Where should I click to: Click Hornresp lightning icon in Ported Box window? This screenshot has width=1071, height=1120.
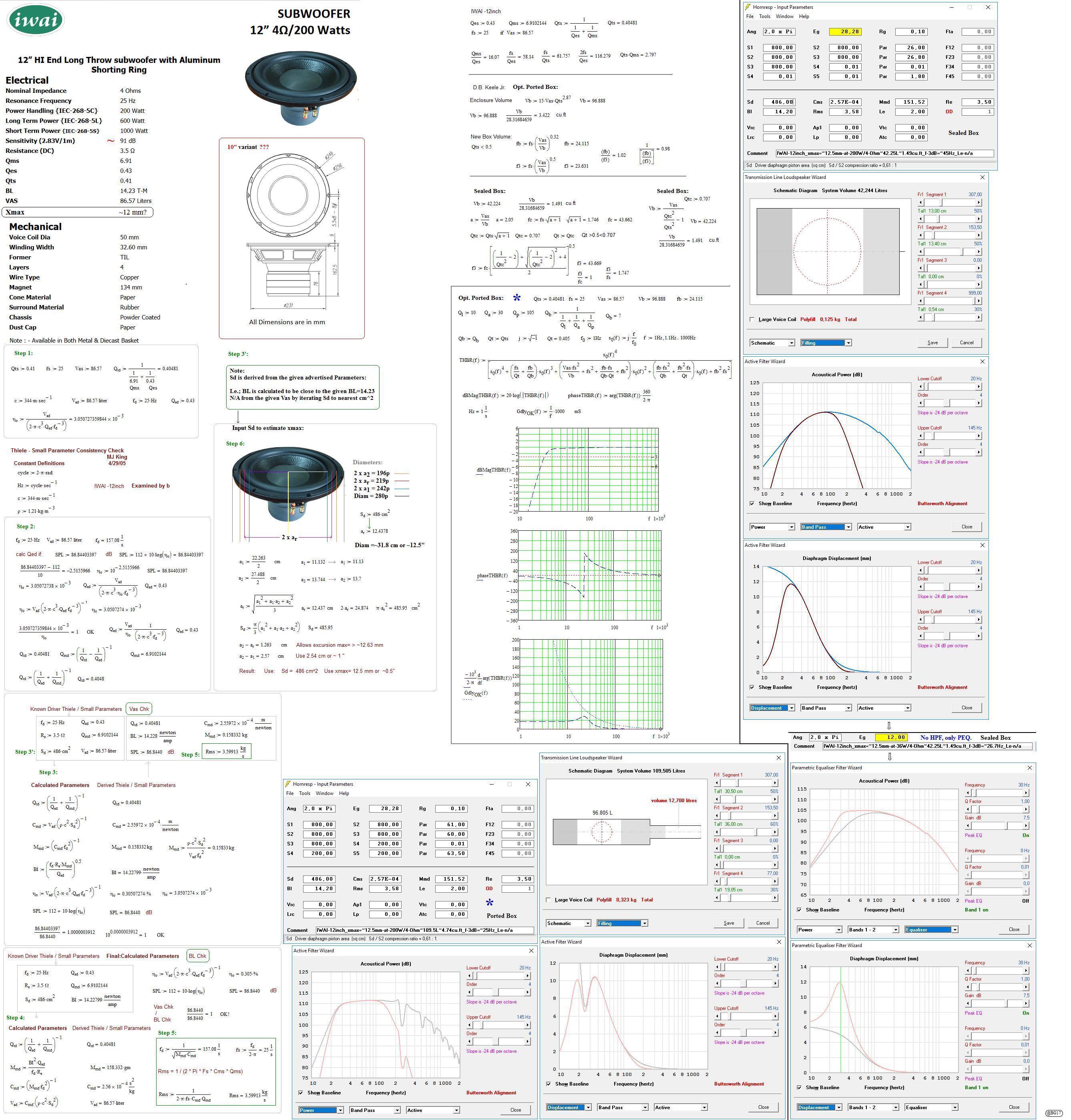(x=288, y=784)
